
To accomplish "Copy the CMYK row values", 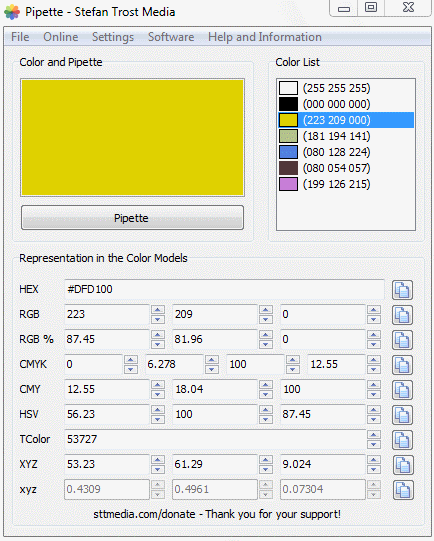I will [402, 365].
